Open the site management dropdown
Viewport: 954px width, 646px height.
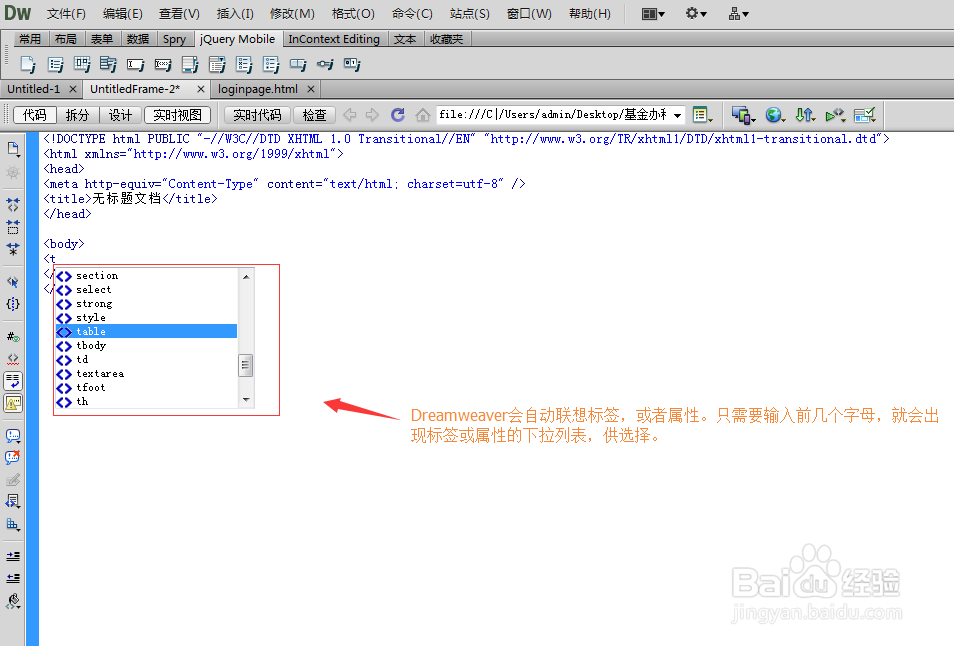coord(739,13)
